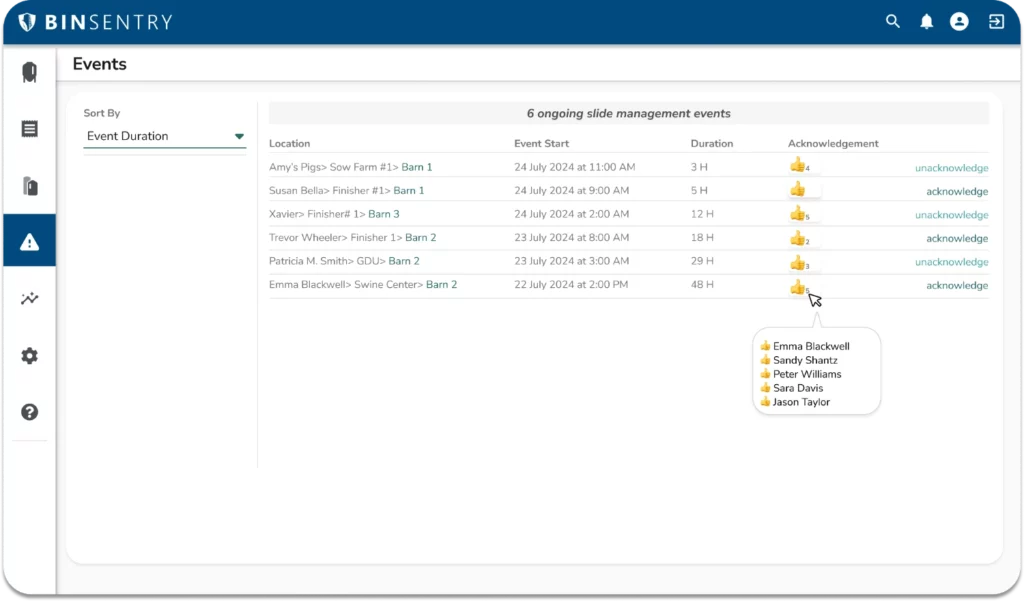The image size is (1024, 601).
Task: Click the search magnifier icon
Action: point(893,22)
